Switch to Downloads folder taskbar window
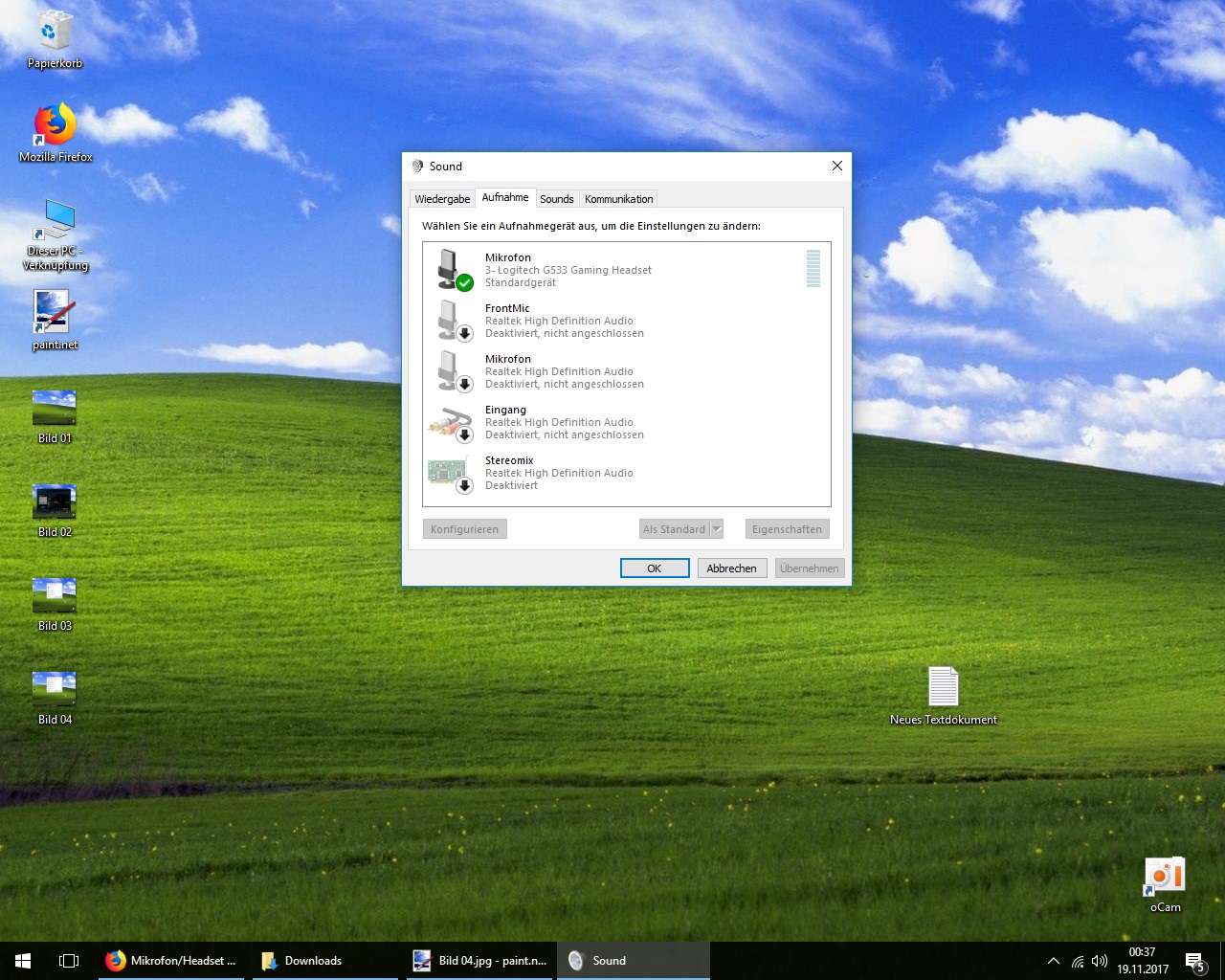Image resolution: width=1225 pixels, height=980 pixels. coord(325,961)
